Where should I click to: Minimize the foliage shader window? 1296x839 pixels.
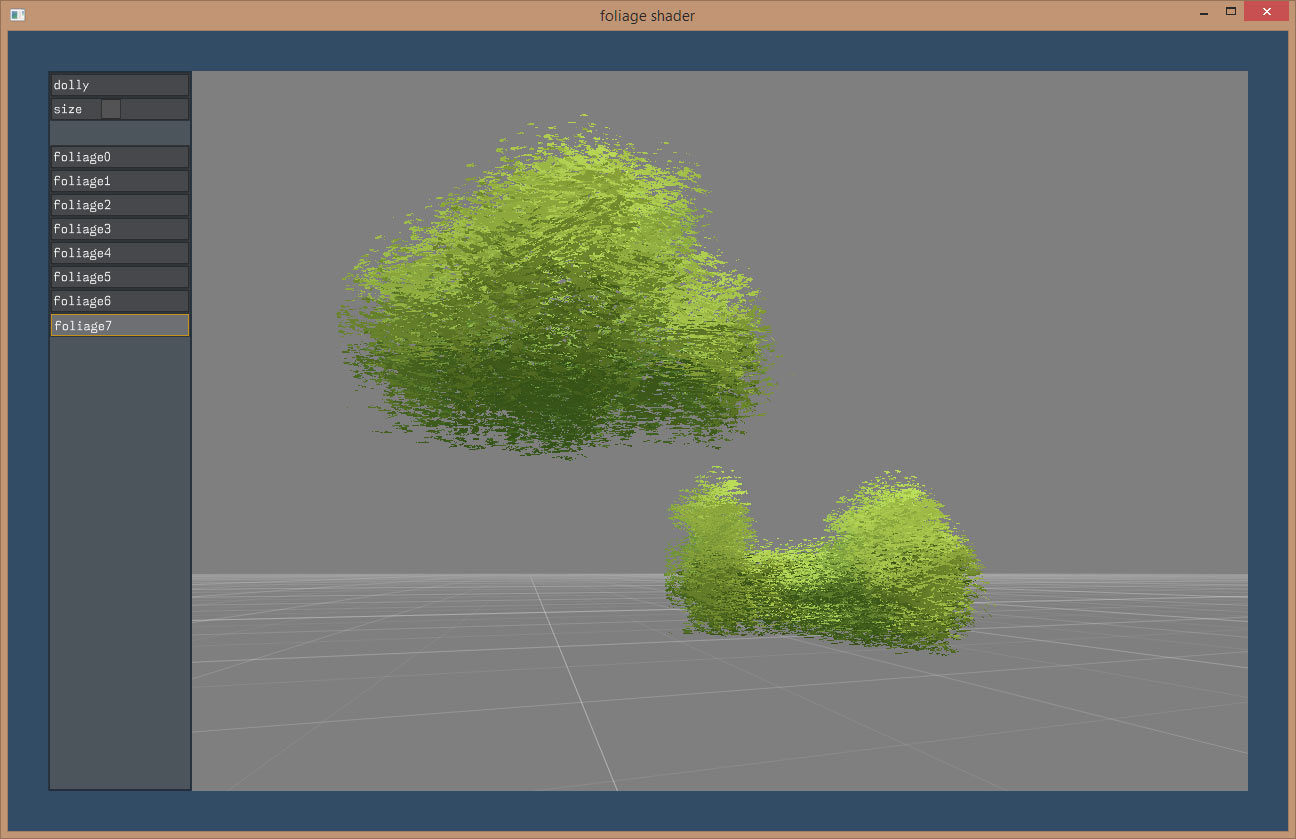coord(1202,13)
